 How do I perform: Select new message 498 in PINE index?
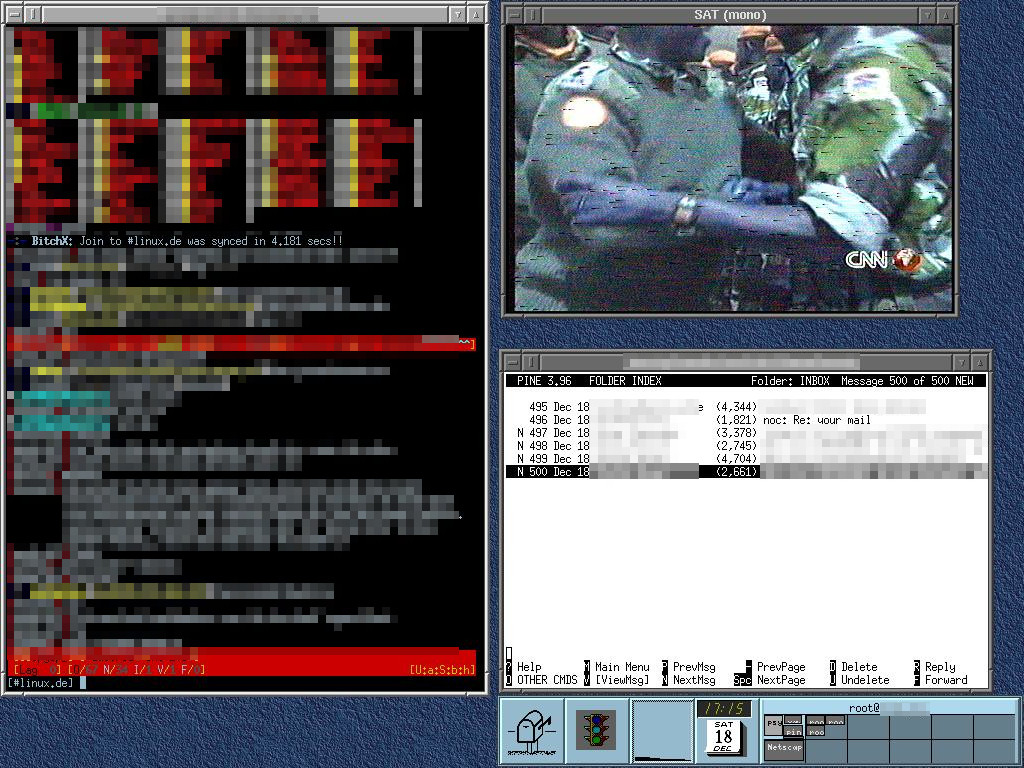[746, 446]
